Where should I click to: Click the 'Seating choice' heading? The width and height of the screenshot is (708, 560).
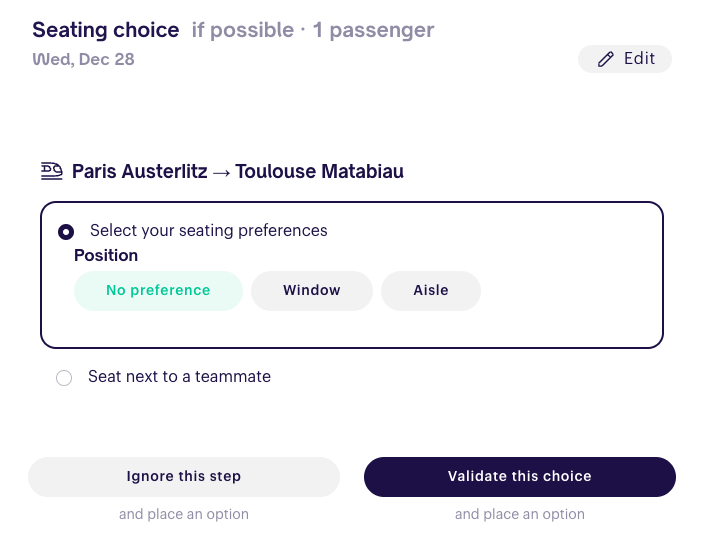[106, 30]
